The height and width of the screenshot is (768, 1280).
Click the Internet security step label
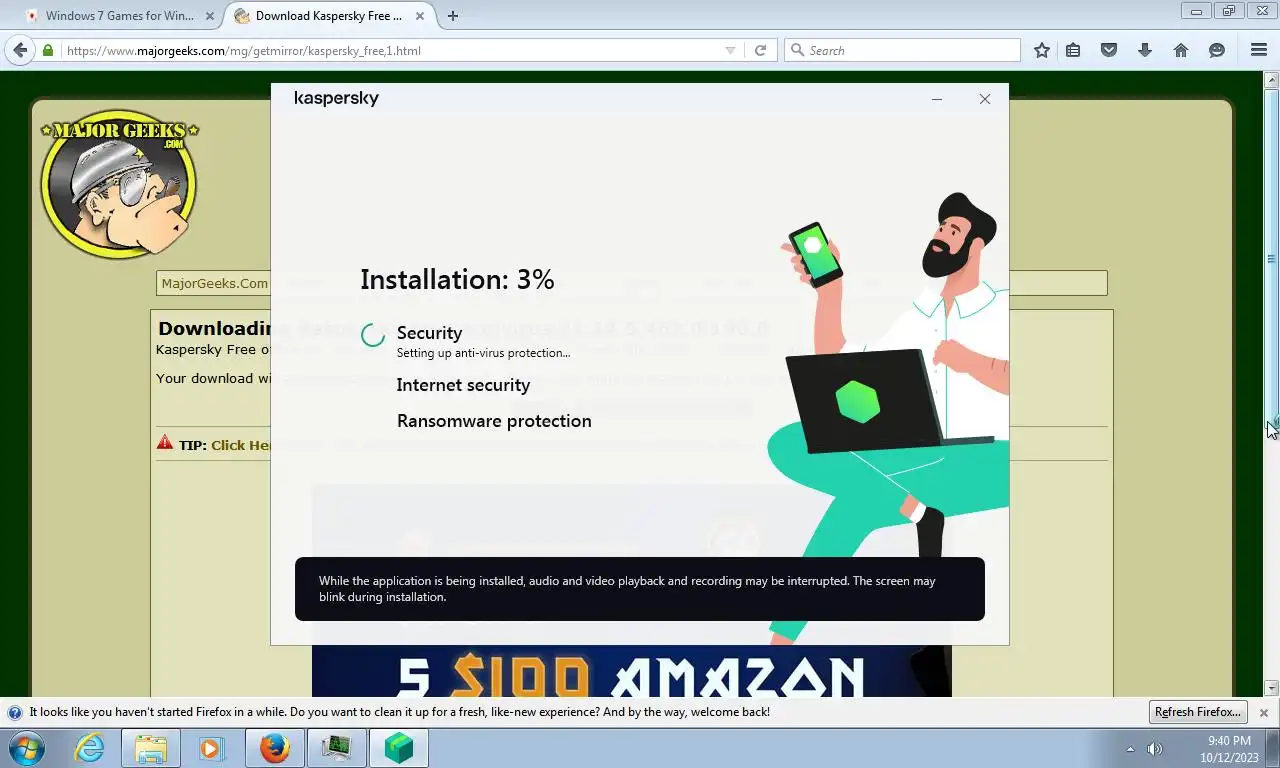tap(463, 385)
